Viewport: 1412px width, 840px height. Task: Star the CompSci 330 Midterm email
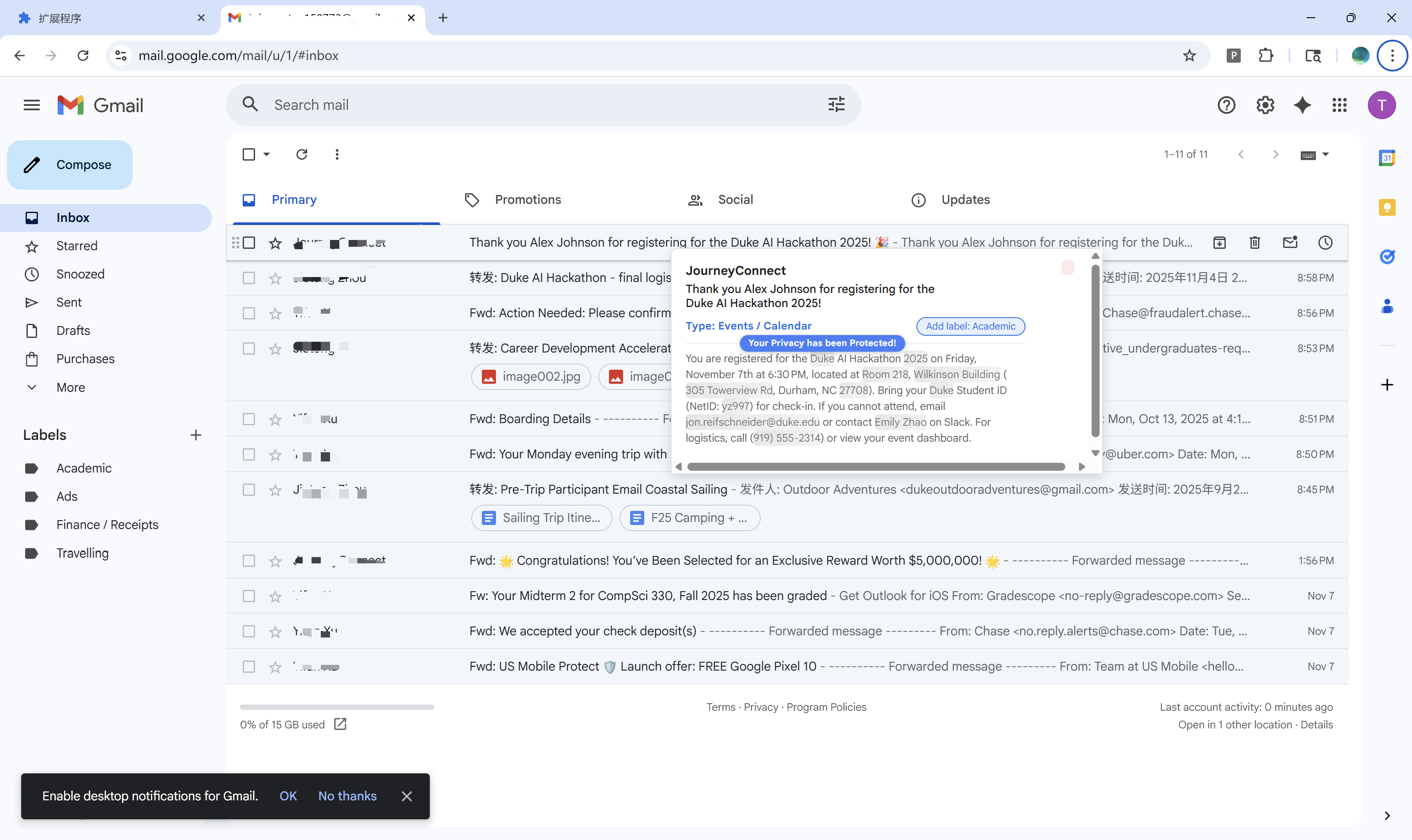pos(275,596)
